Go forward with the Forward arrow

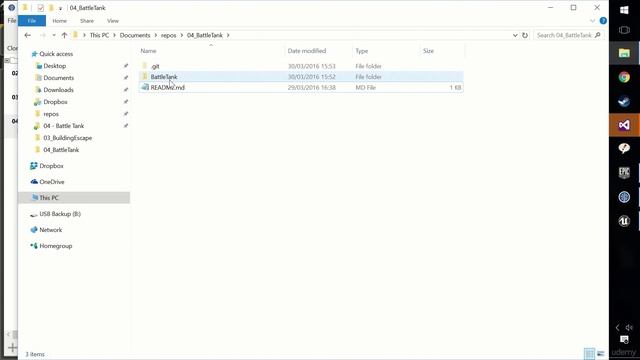42,35
